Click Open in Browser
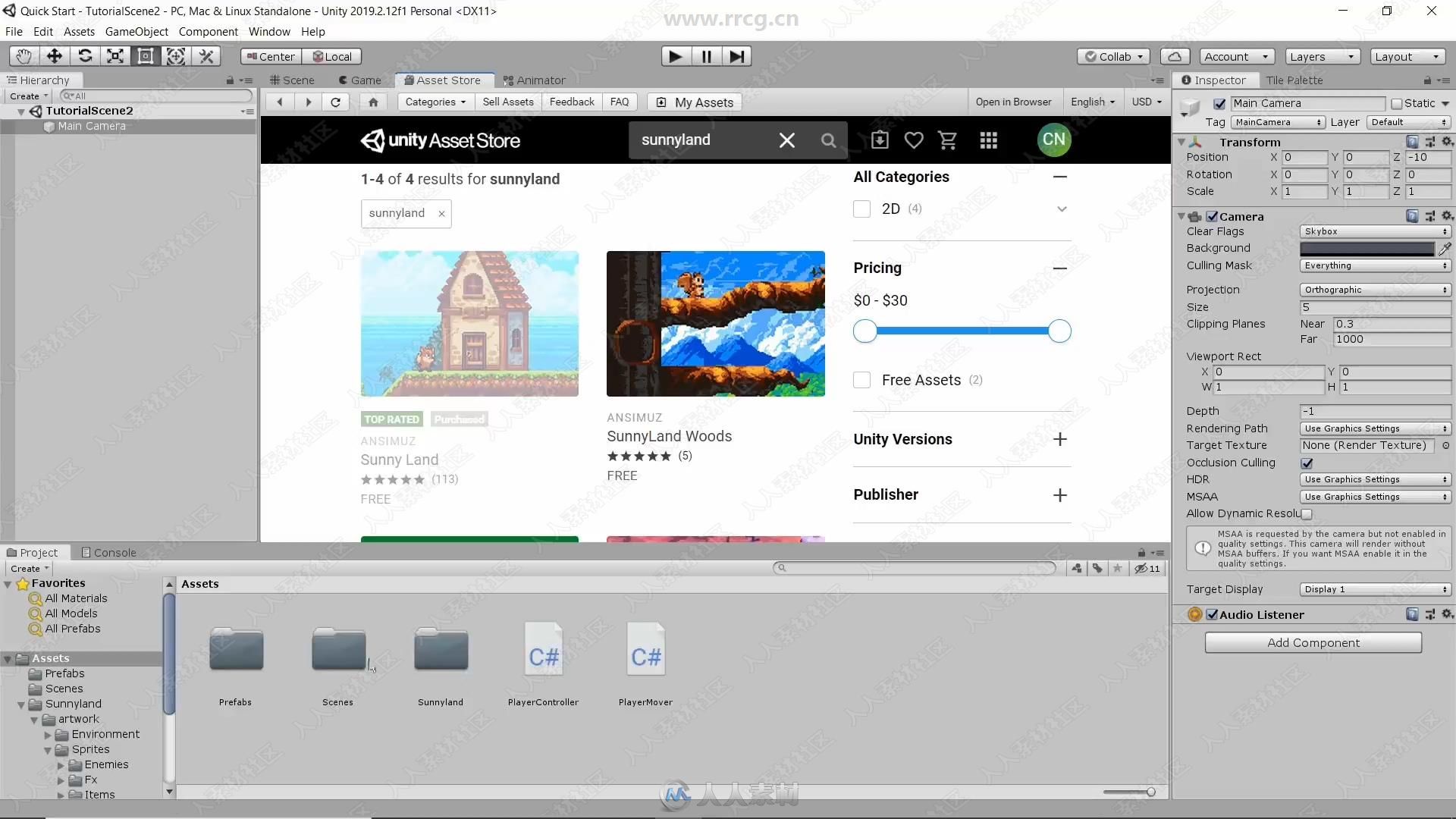 click(1013, 102)
